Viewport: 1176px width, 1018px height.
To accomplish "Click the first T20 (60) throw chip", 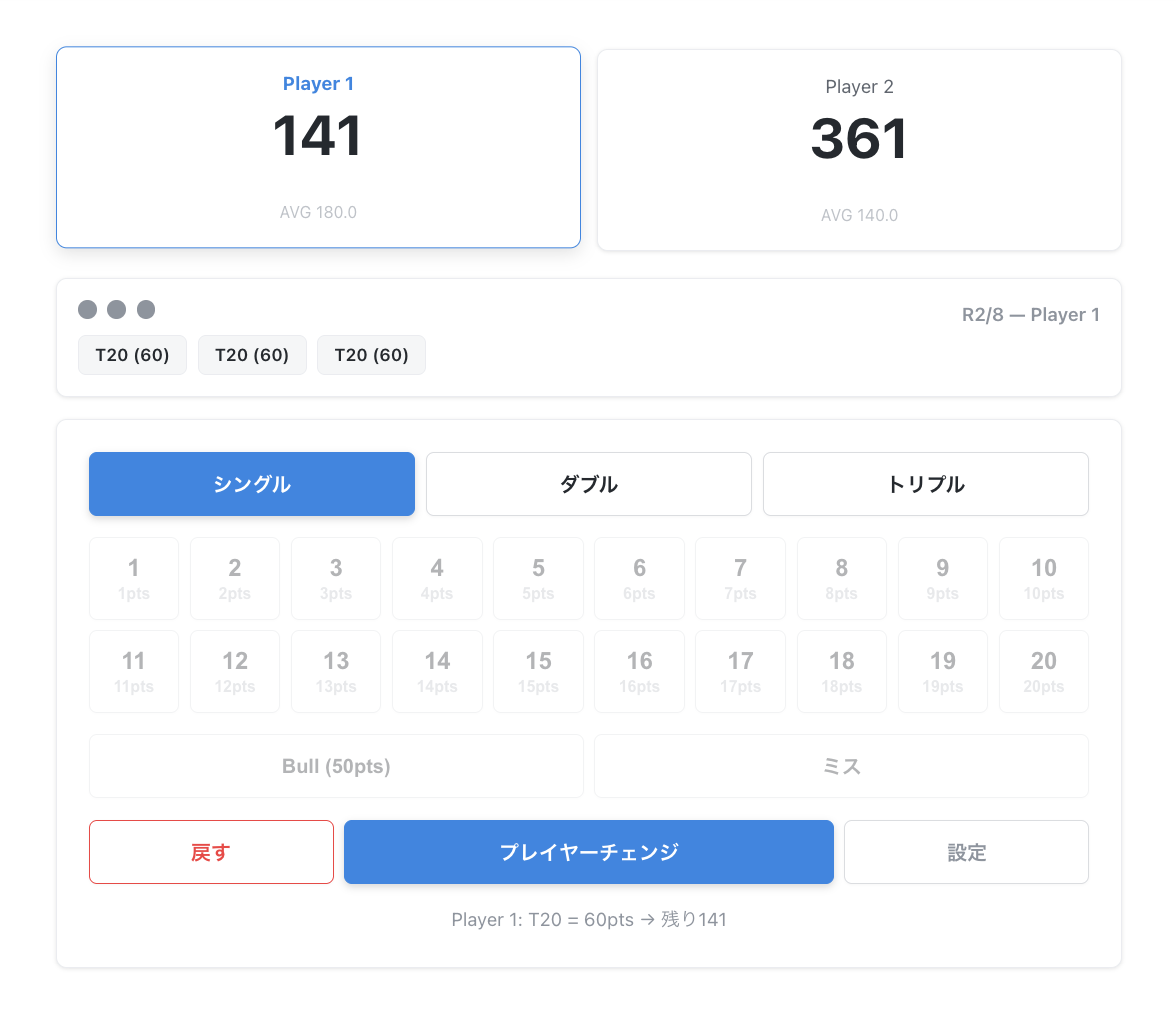I will pos(132,355).
